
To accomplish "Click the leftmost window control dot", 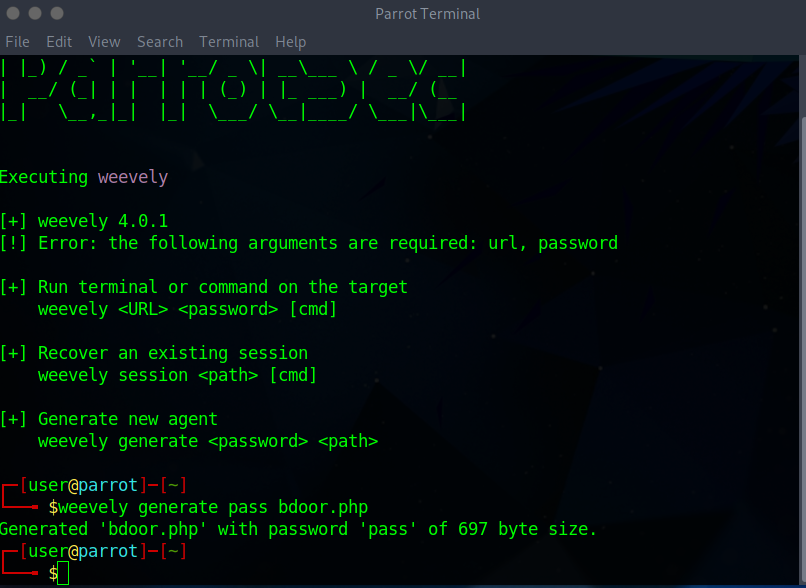I will [x=13, y=13].
